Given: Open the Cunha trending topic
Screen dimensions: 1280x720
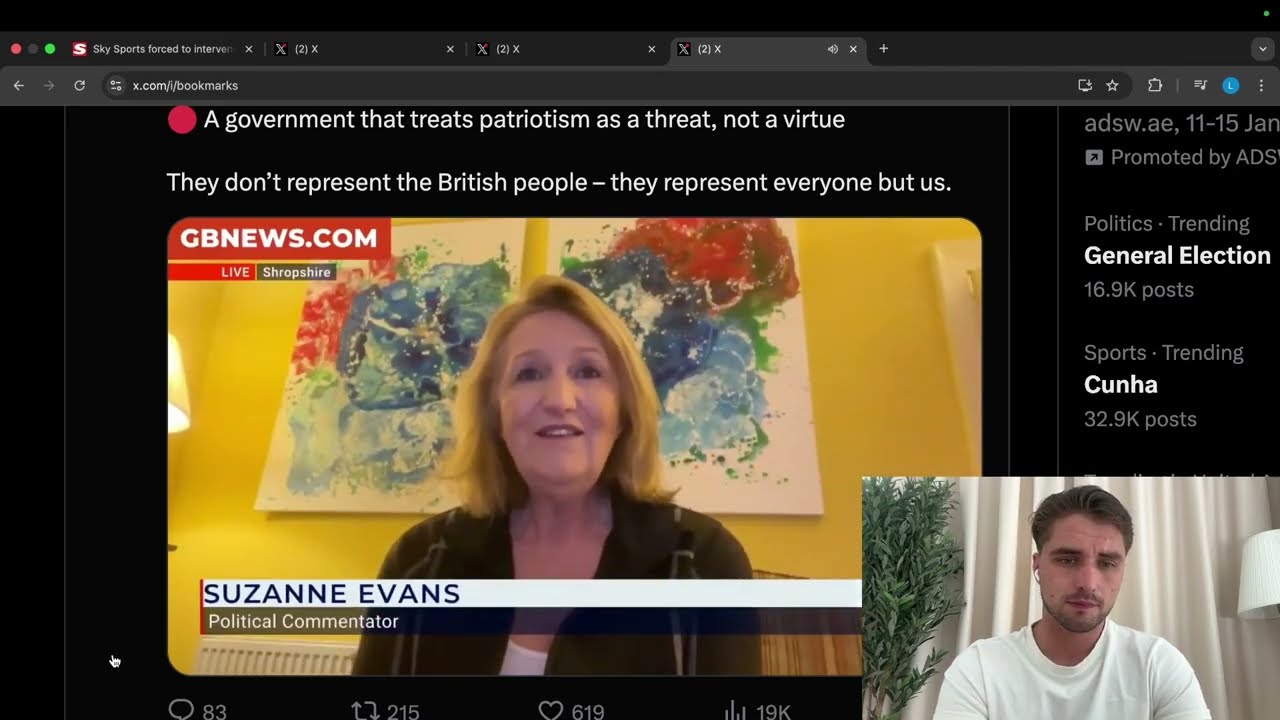Looking at the screenshot, I should [1121, 385].
